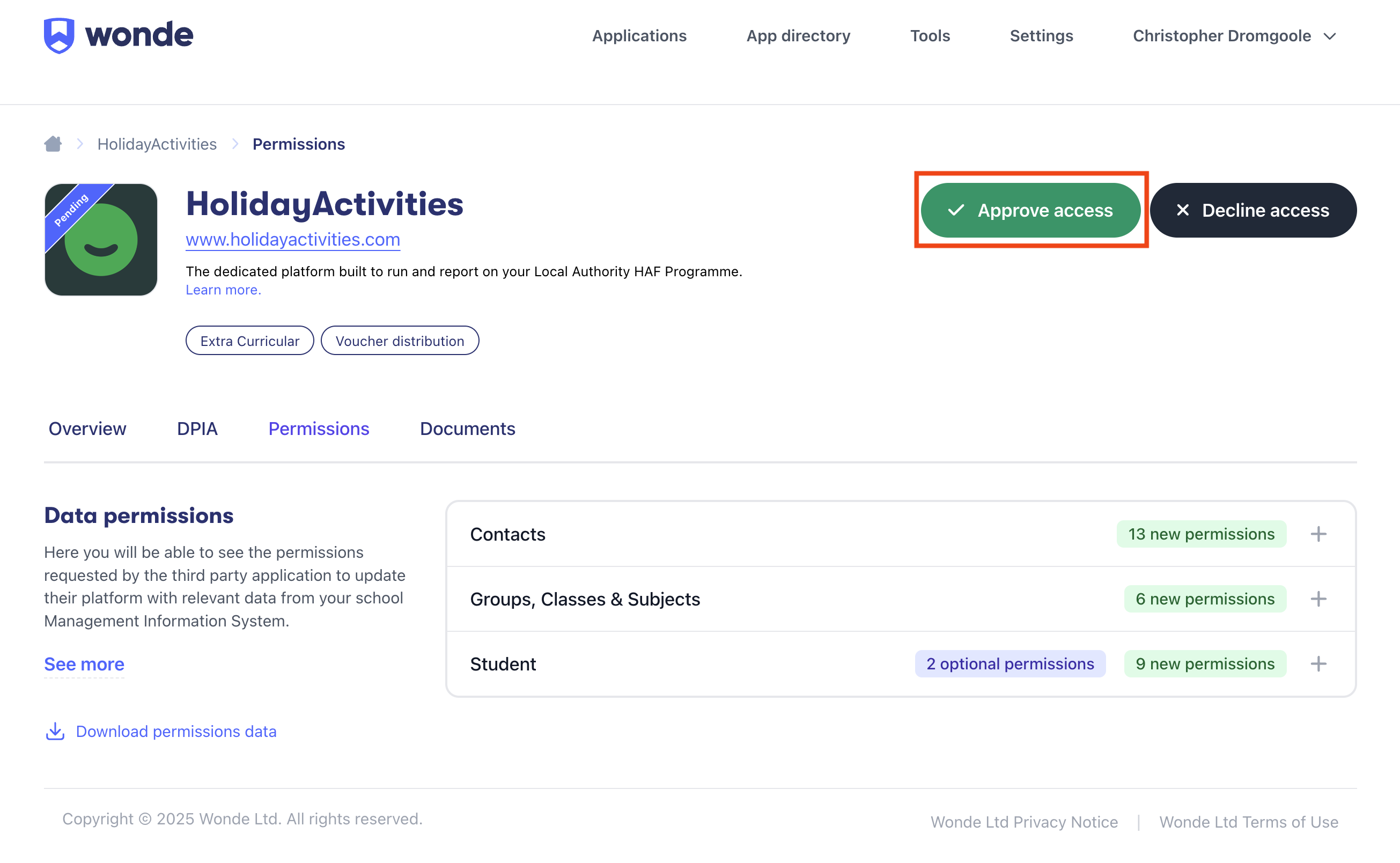The image size is (1400, 863).
Task: Click the HolidayActivities app icon thumbnail
Action: (101, 240)
